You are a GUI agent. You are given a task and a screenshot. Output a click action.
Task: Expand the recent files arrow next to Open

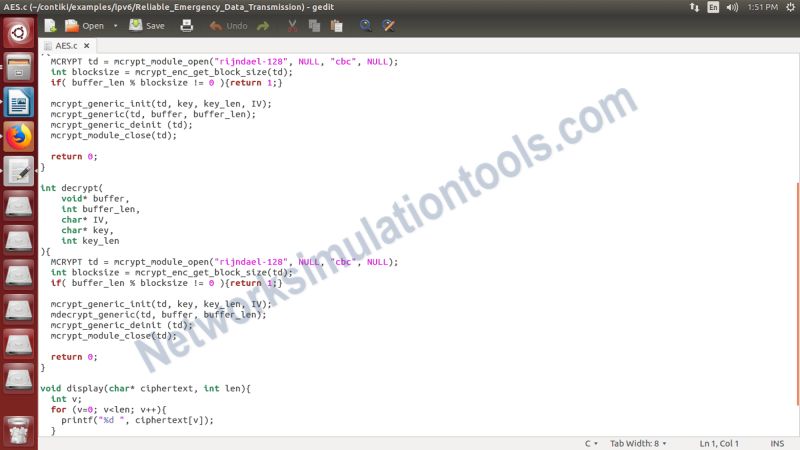tap(115, 26)
